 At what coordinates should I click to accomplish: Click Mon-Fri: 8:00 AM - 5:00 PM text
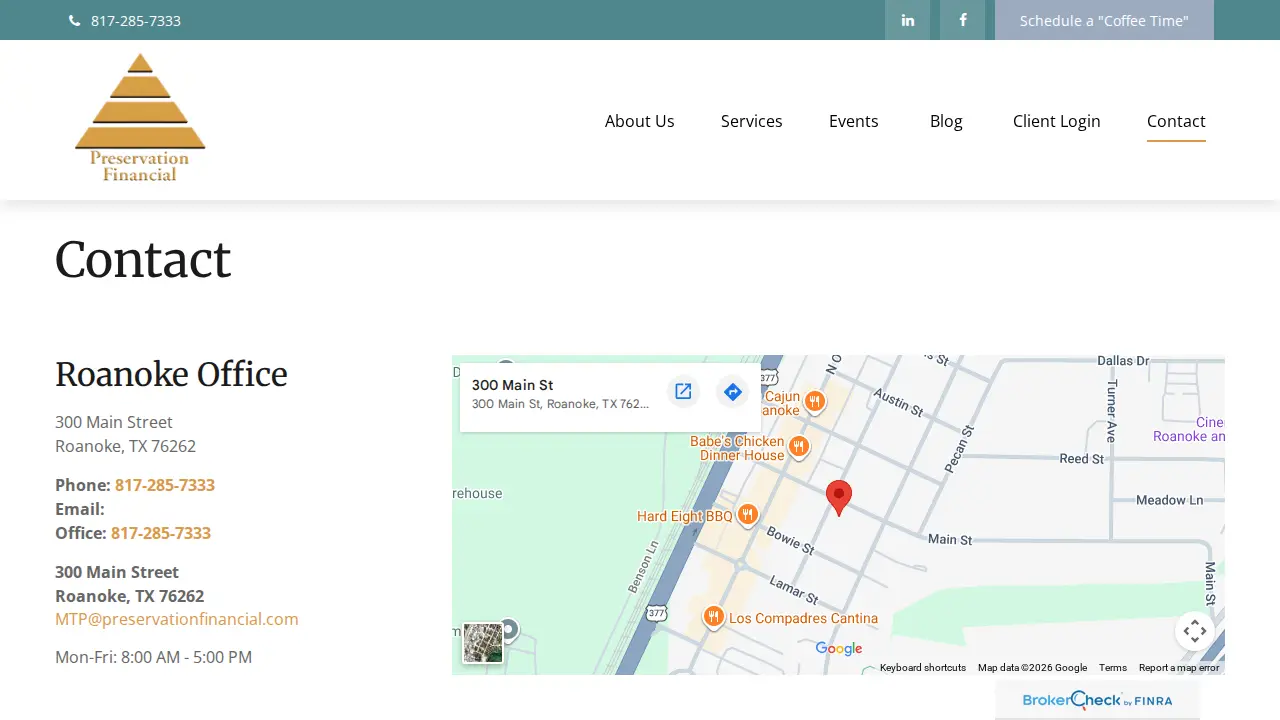pos(154,657)
